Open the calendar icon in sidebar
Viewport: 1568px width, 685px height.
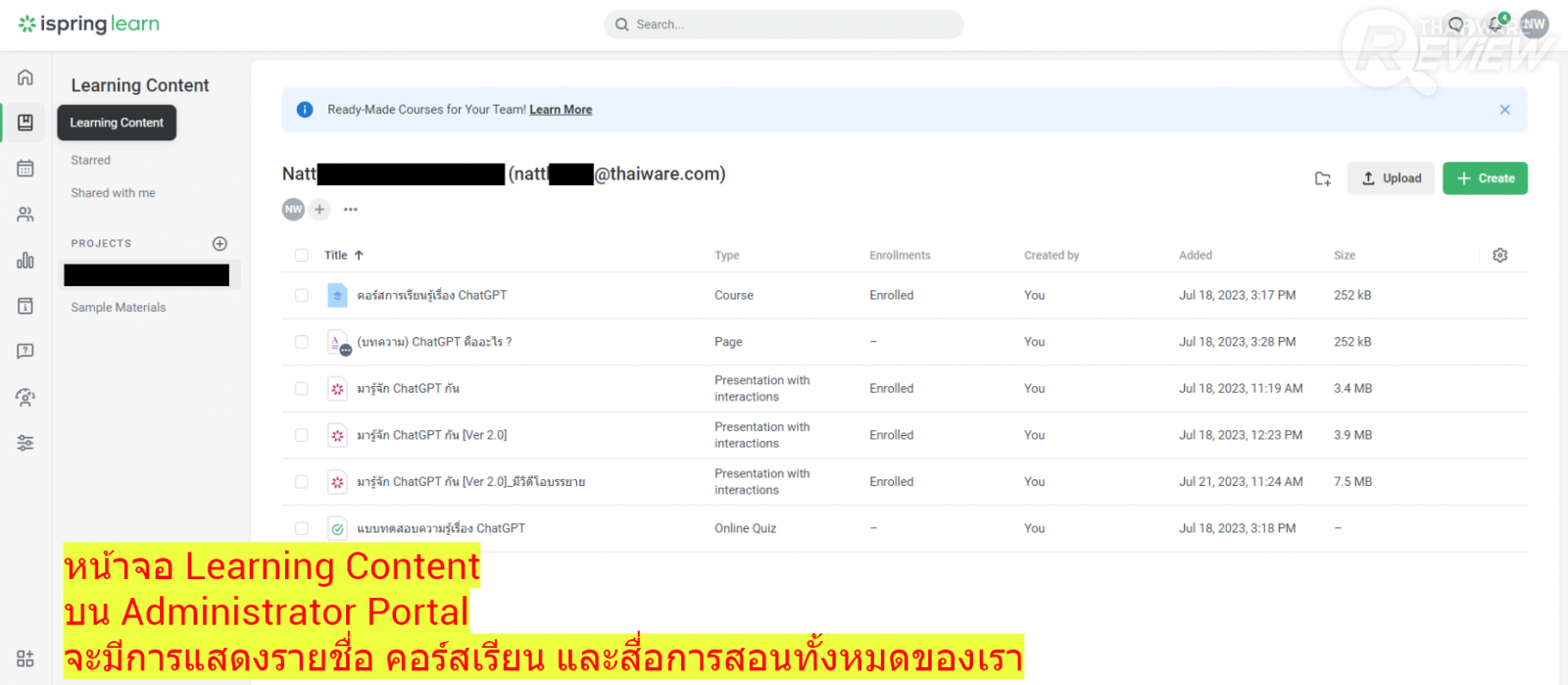(x=25, y=169)
